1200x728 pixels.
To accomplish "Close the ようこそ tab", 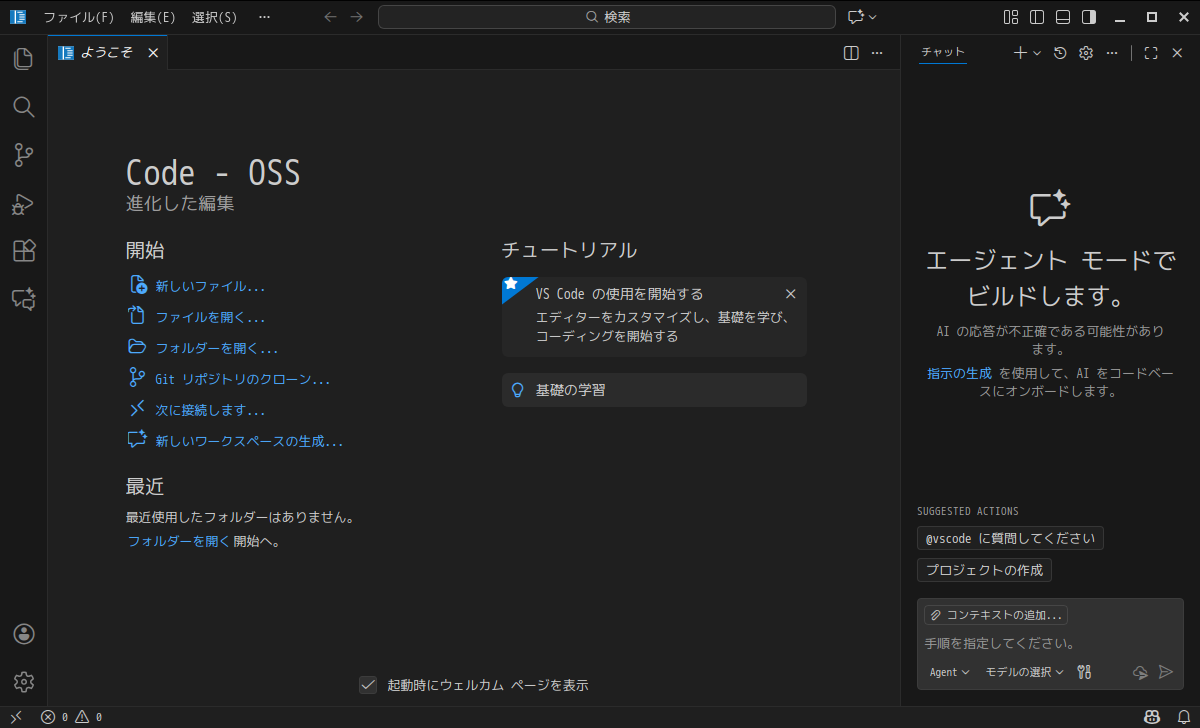I will [153, 53].
